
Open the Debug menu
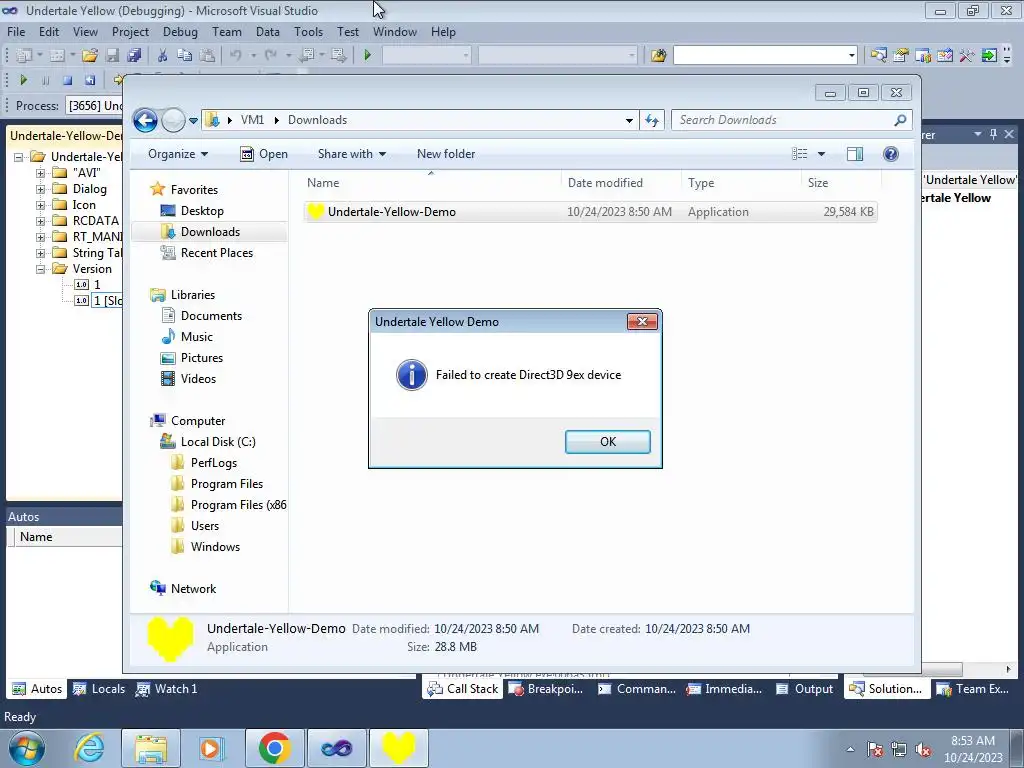click(x=180, y=32)
